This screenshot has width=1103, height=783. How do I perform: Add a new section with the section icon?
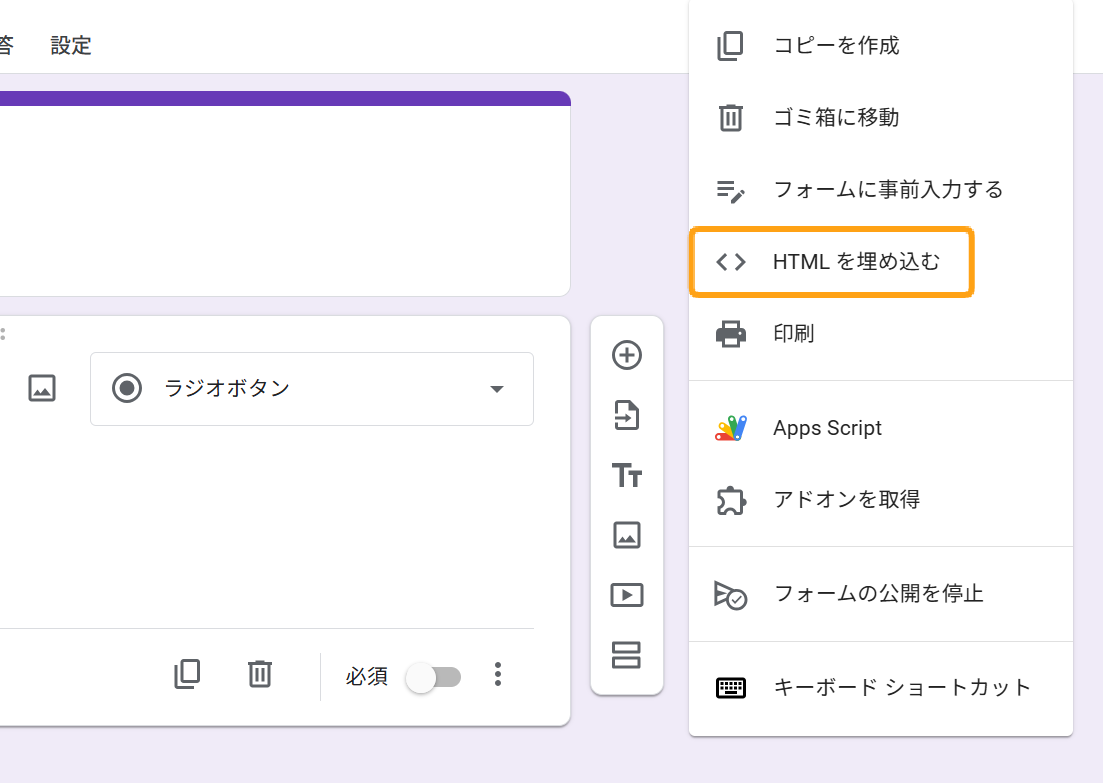[x=627, y=655]
